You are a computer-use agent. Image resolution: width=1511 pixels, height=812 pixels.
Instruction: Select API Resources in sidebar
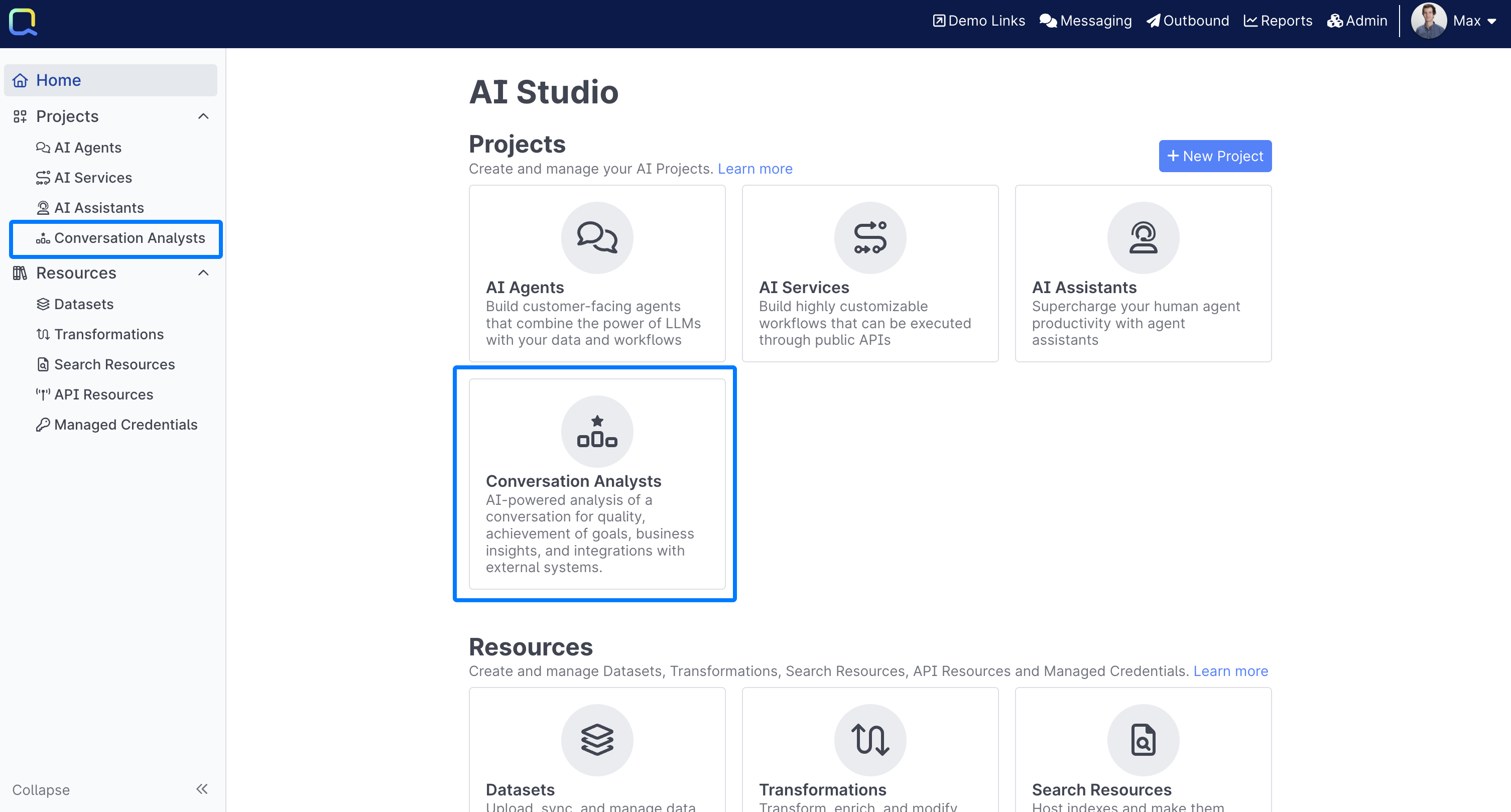pyautogui.click(x=103, y=394)
